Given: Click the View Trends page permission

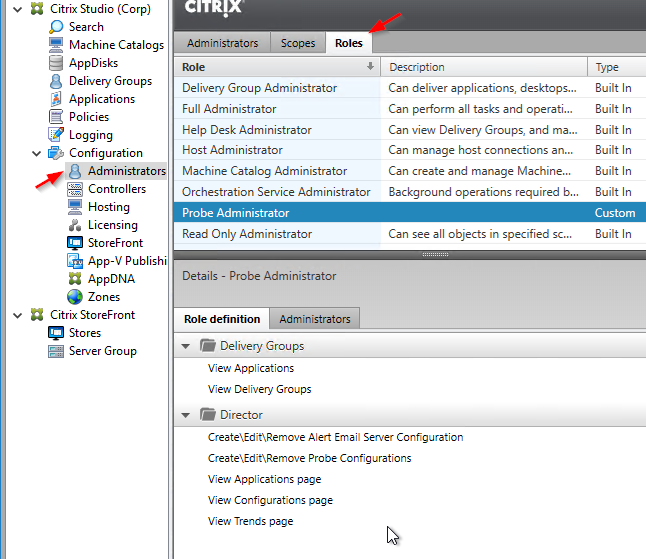Looking at the screenshot, I should coord(250,521).
